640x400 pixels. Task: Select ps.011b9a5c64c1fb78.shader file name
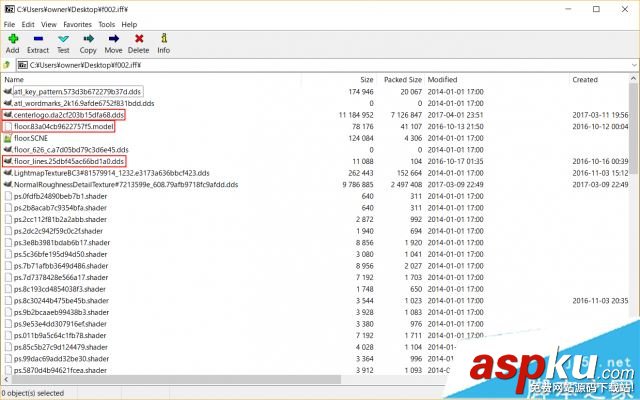coord(60,336)
